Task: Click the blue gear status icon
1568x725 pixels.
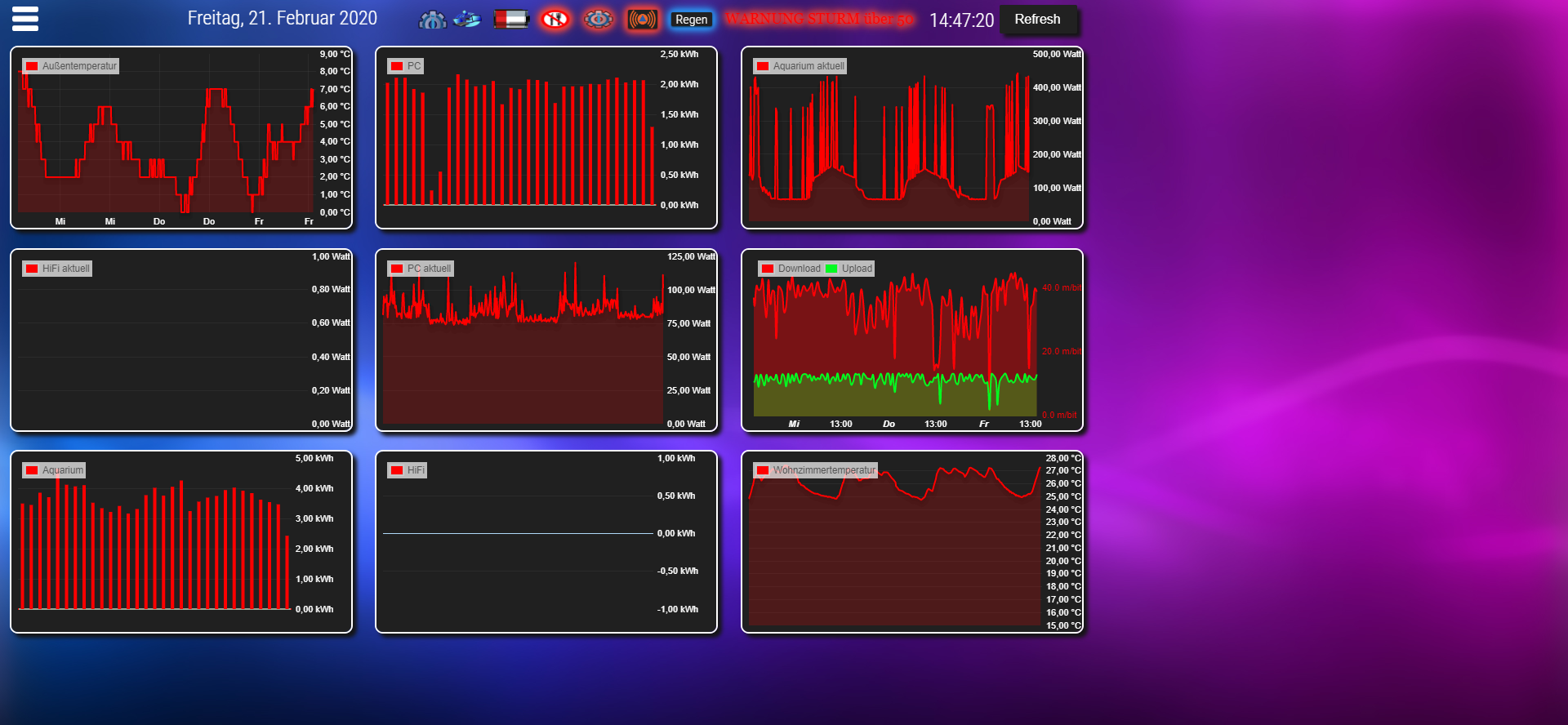Action: [x=432, y=20]
